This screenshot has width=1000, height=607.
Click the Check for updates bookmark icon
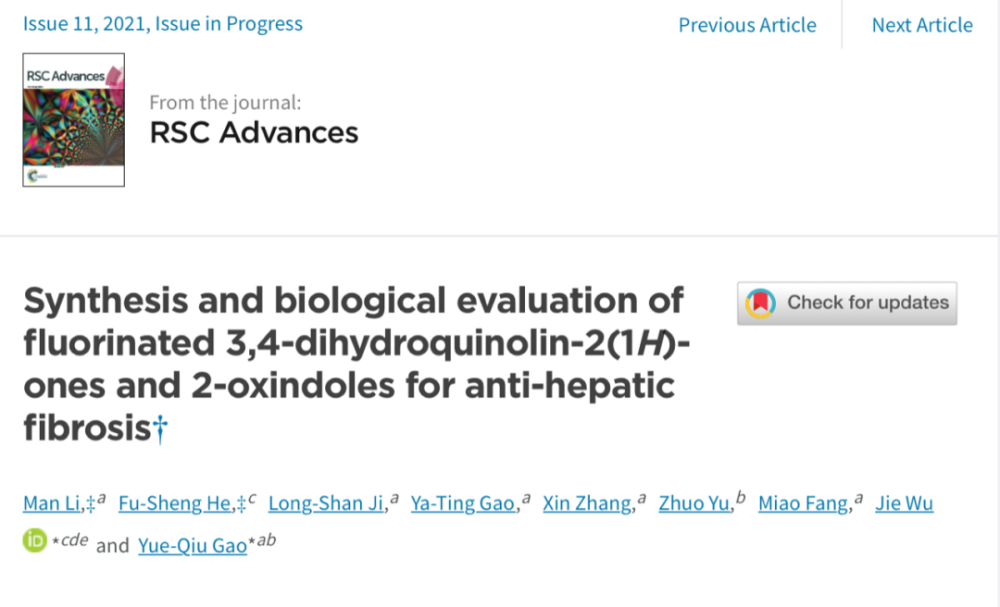point(763,303)
